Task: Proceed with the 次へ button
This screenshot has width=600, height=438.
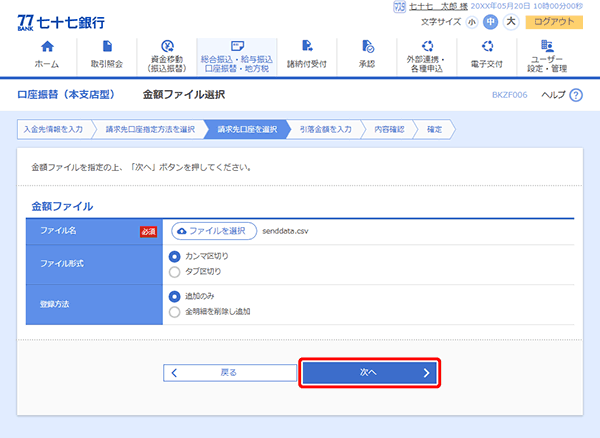Action: pyautogui.click(x=369, y=373)
